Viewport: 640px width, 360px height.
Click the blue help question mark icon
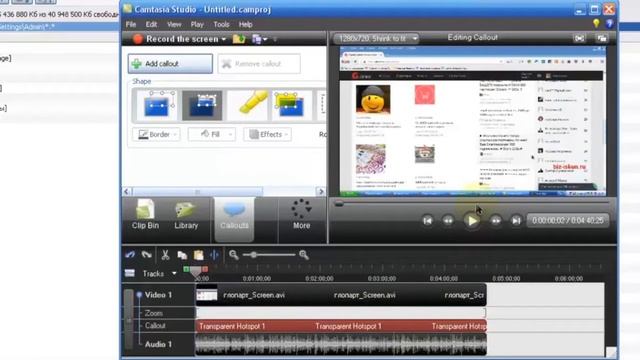tap(609, 24)
